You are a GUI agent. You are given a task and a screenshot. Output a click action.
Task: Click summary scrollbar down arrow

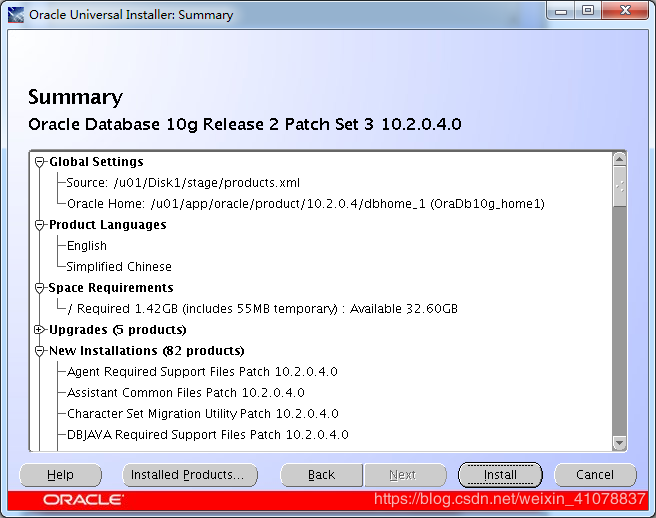tap(619, 442)
